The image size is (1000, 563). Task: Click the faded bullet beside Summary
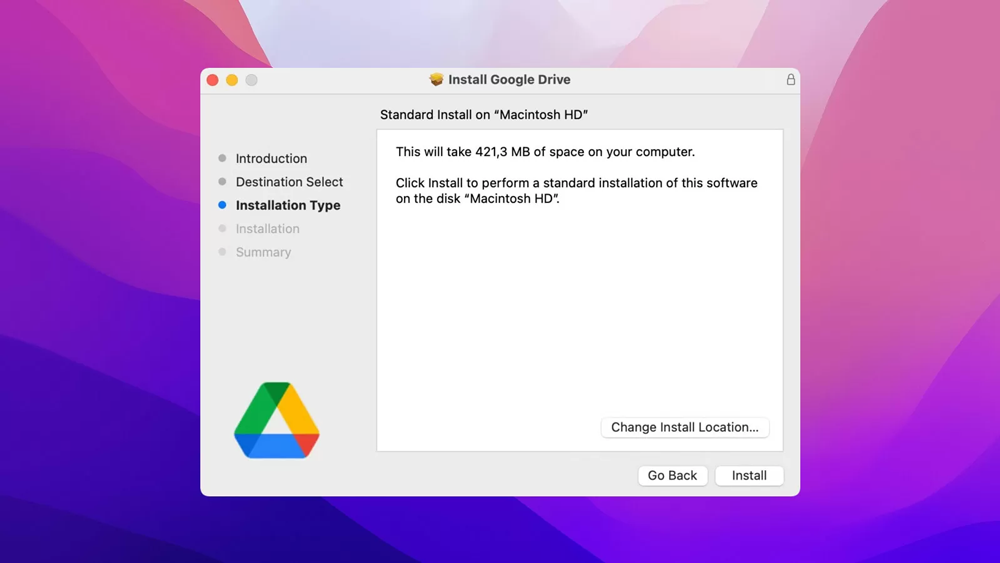[x=222, y=252]
